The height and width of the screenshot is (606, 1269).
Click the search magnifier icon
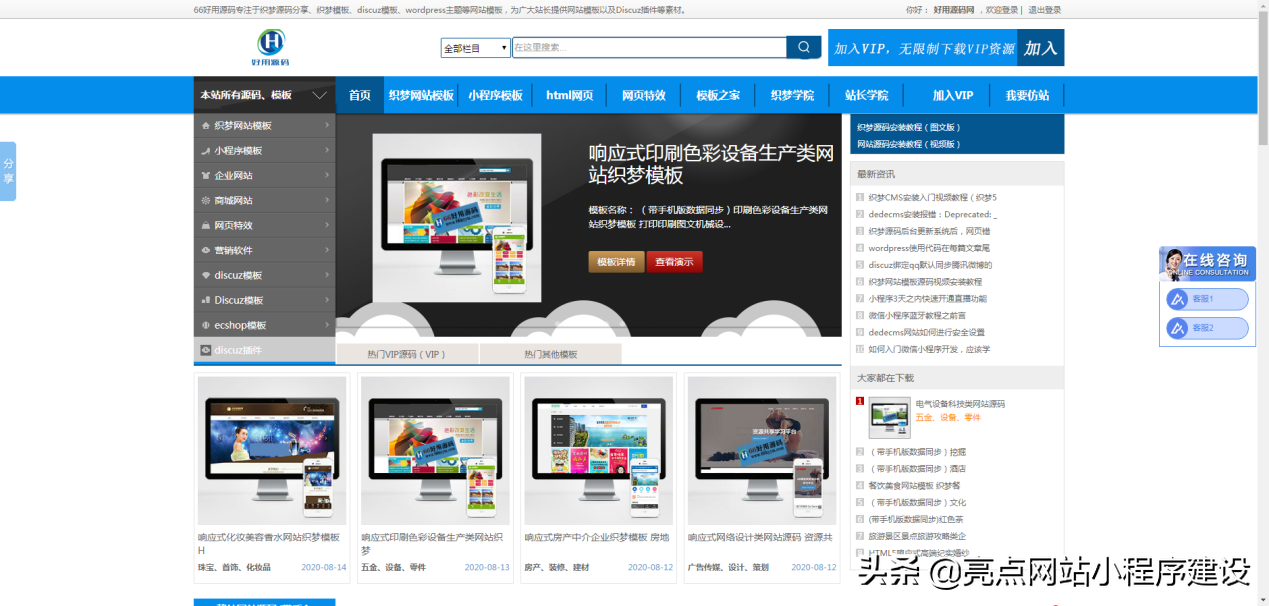click(803, 46)
